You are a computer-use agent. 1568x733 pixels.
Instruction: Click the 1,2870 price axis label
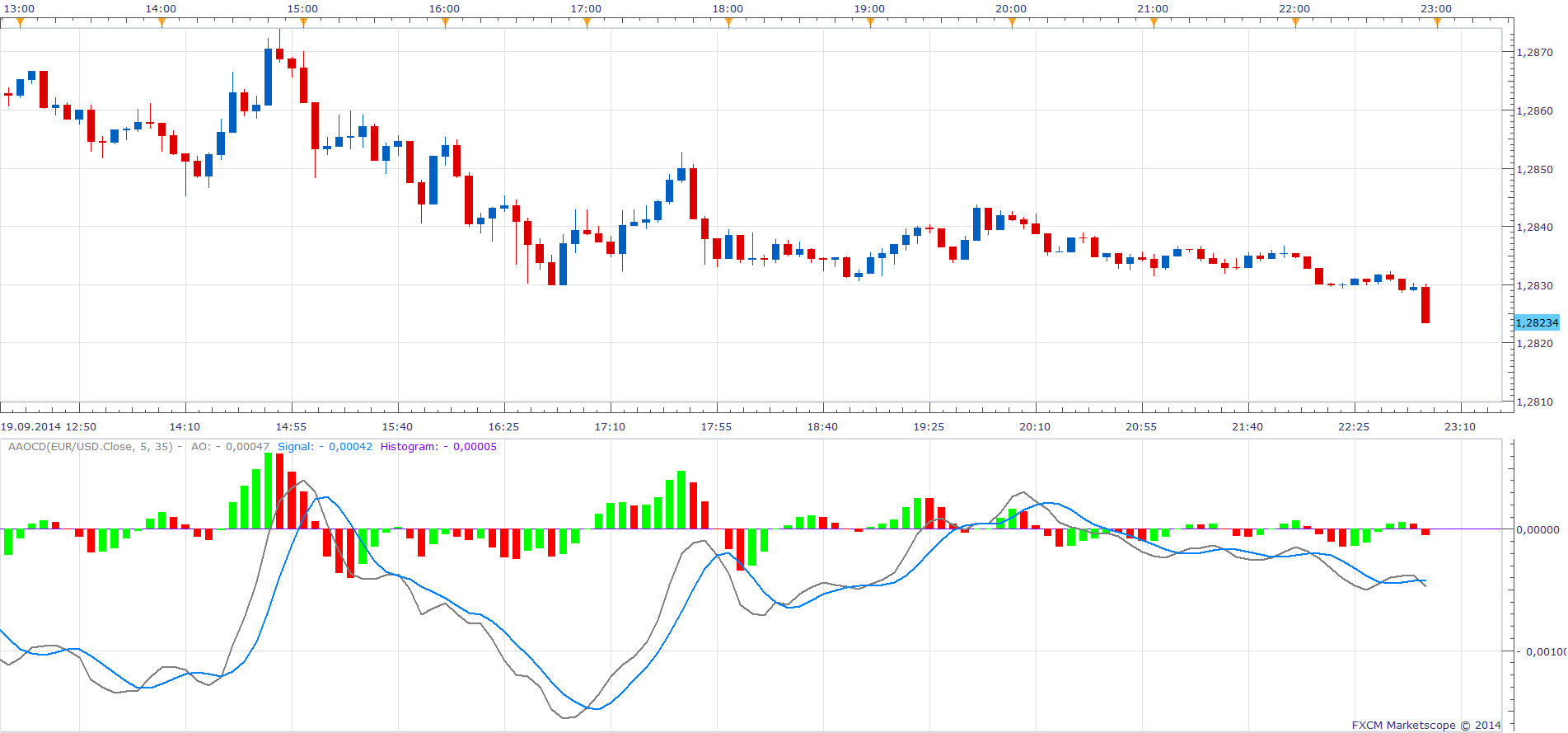tap(1535, 53)
